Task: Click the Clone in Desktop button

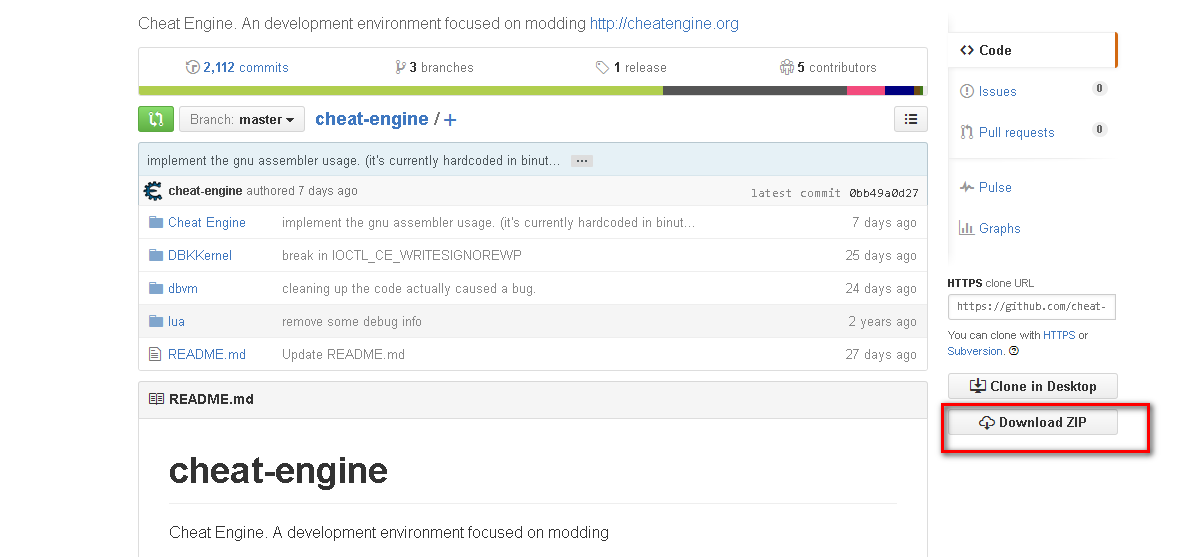Action: coord(1032,386)
